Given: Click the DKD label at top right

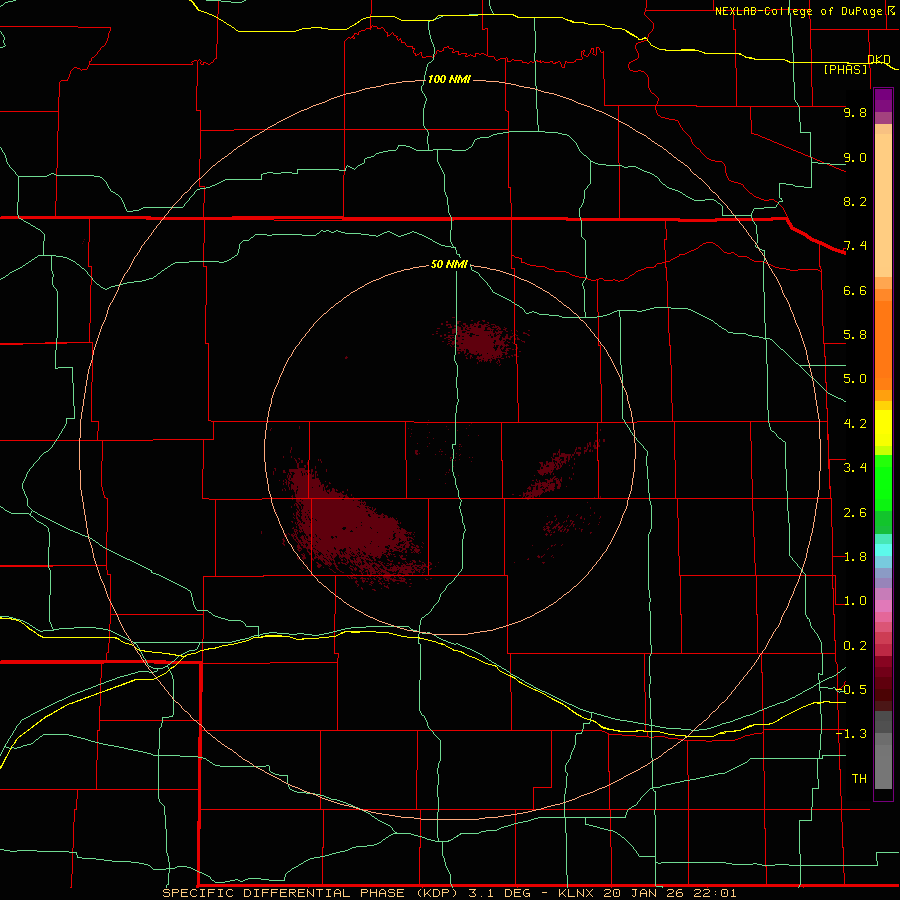Looking at the screenshot, I should pyautogui.click(x=879, y=59).
